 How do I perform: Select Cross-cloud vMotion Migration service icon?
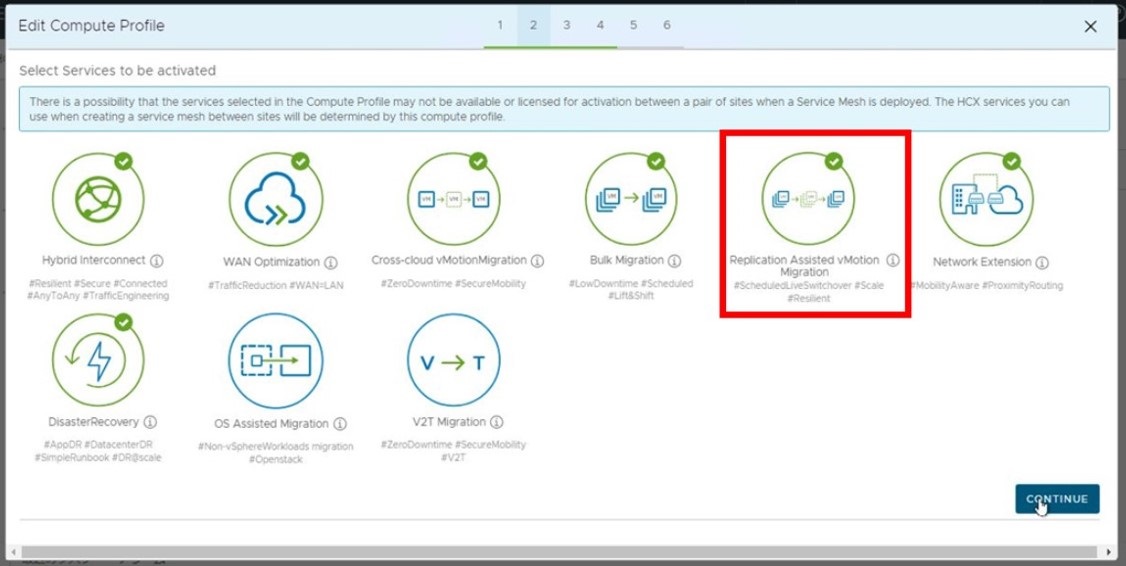coord(453,199)
